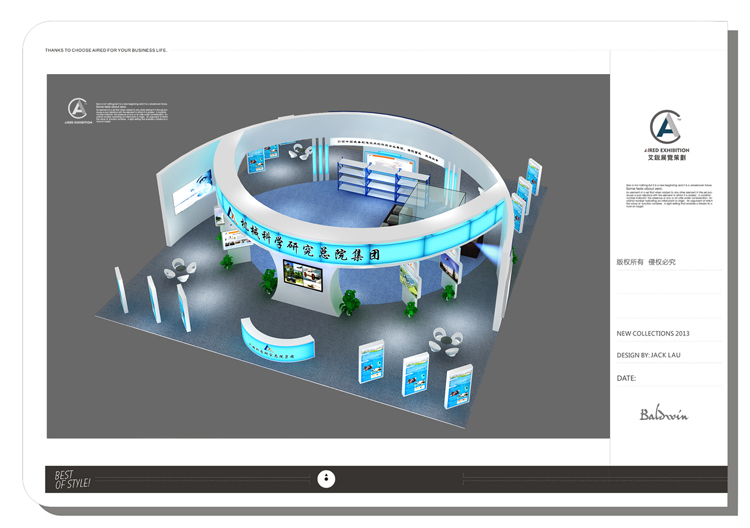
Task: Click the round table with chairs at front left
Action: tap(180, 269)
